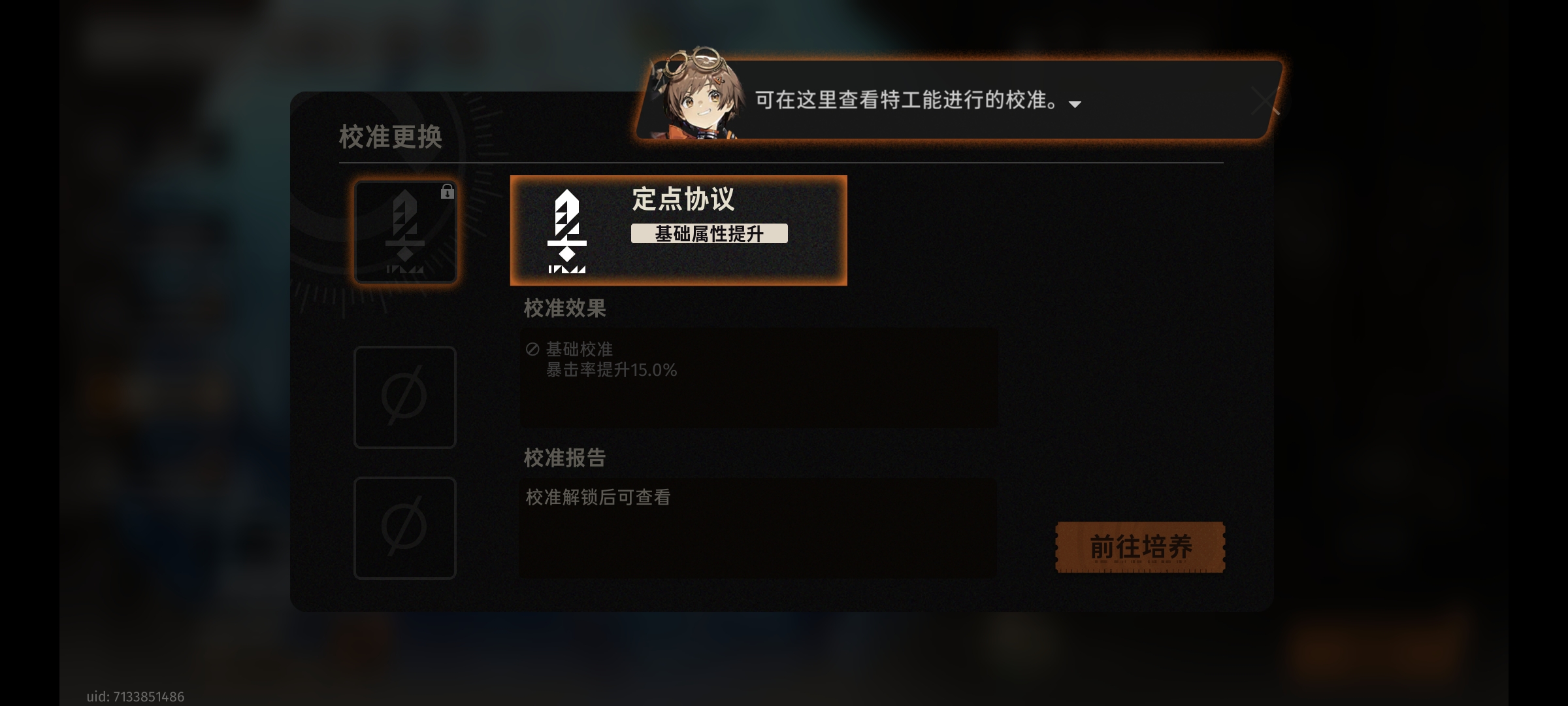Click the 校准效果 section heading
The height and width of the screenshot is (706, 1568).
[565, 308]
